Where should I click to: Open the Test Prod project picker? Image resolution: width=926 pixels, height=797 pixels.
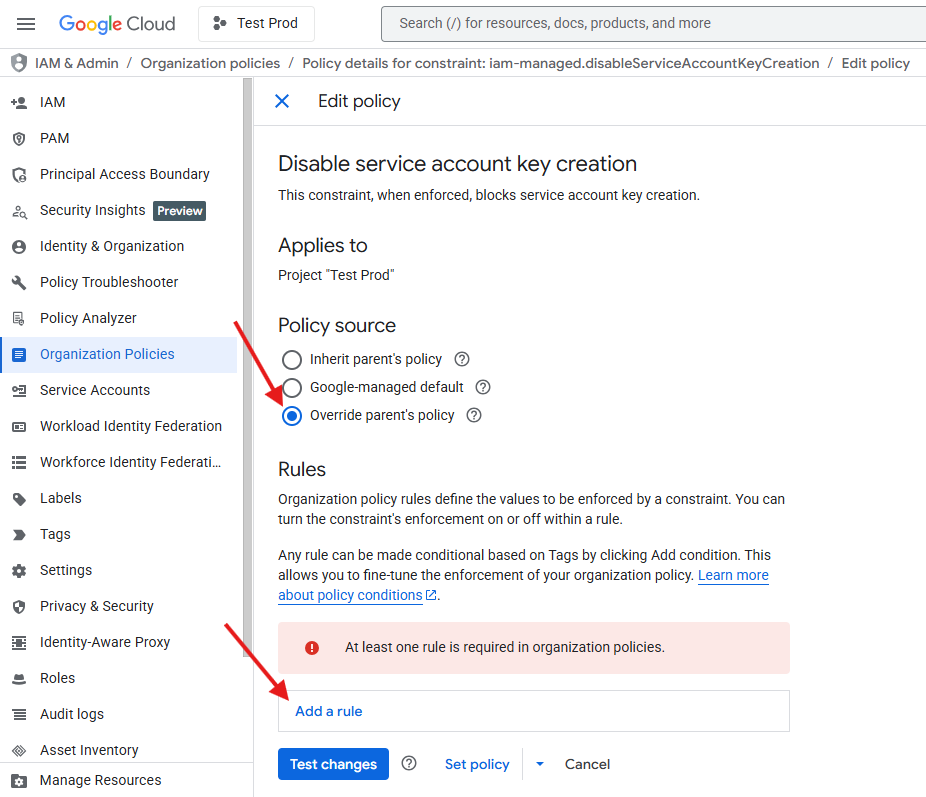(x=256, y=24)
